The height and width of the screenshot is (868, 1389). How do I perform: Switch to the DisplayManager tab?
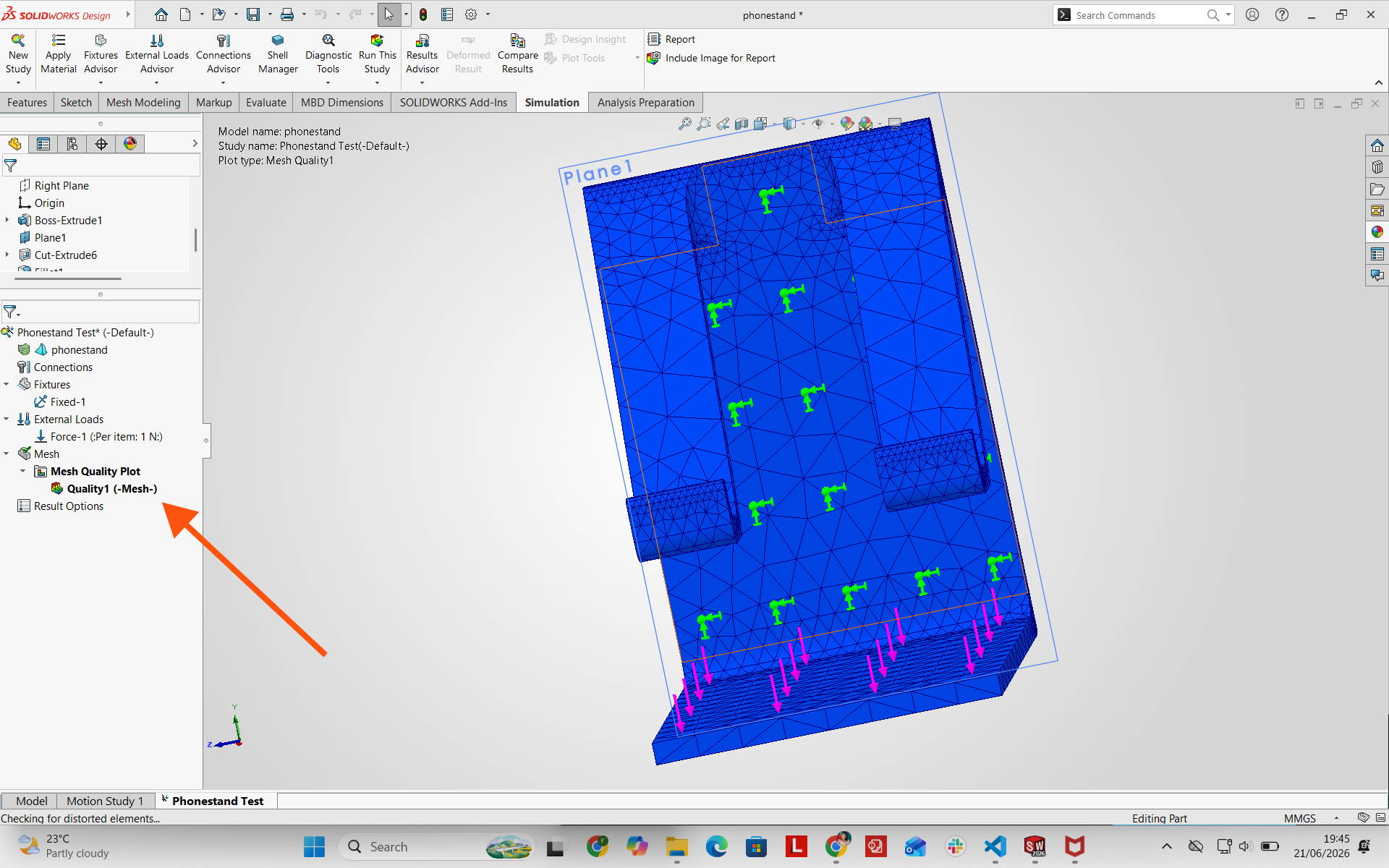130,144
